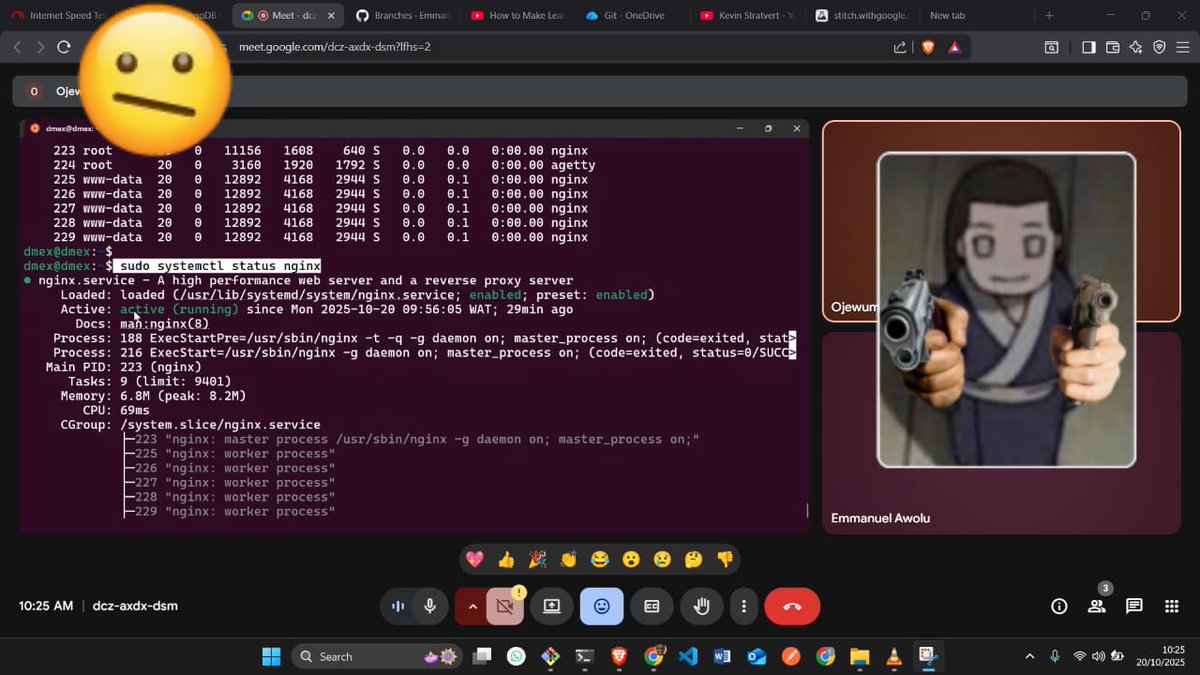The height and width of the screenshot is (675, 1200).
Task: Send the surprised face reaction
Action: 631,559
